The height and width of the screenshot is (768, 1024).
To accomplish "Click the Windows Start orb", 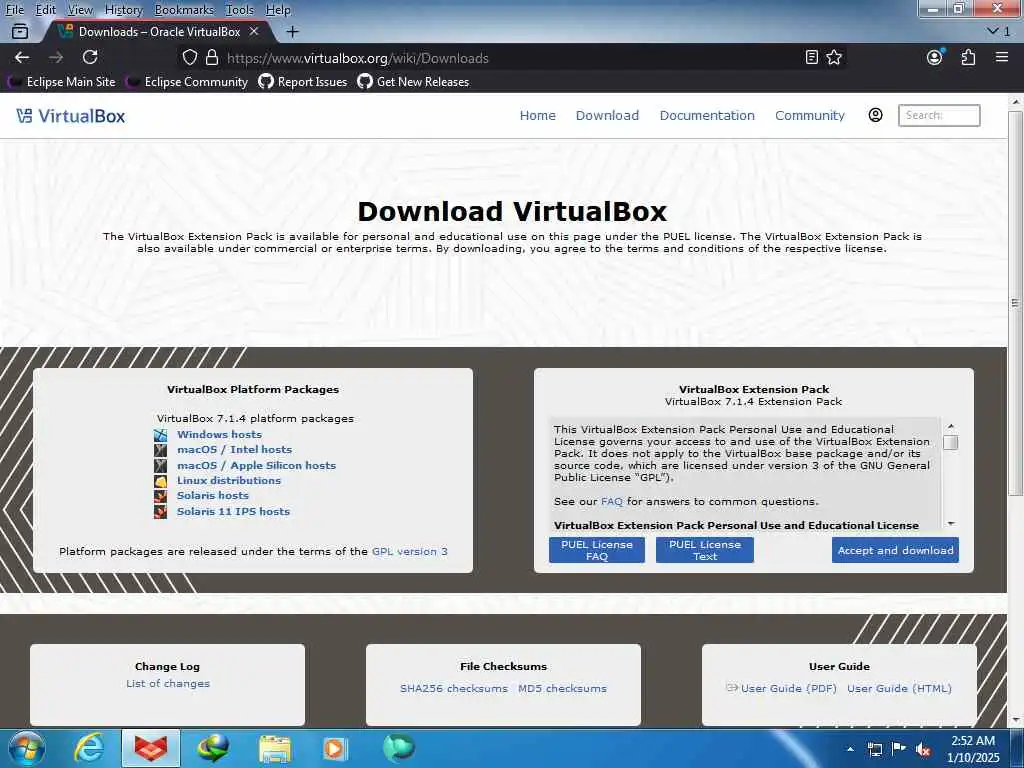I will point(26,748).
